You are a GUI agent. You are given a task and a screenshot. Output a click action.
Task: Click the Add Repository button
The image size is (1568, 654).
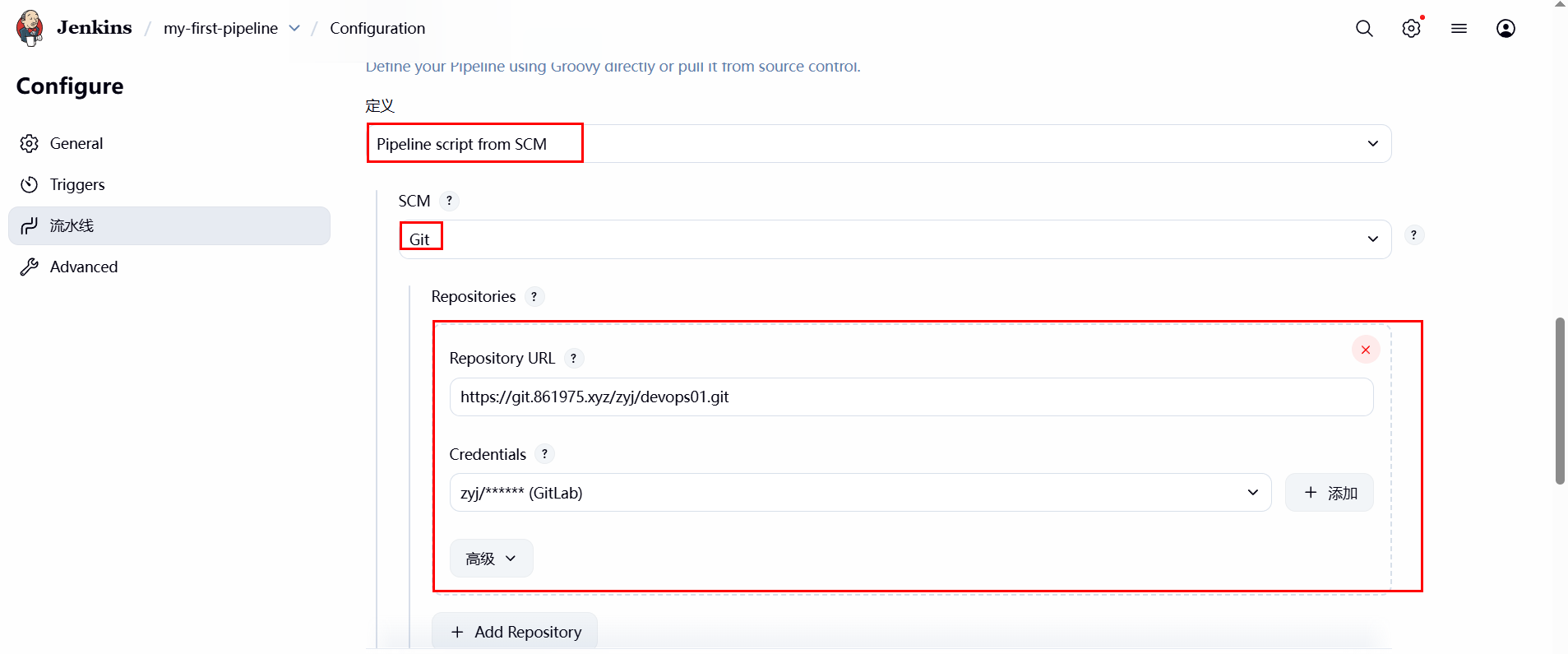515,632
